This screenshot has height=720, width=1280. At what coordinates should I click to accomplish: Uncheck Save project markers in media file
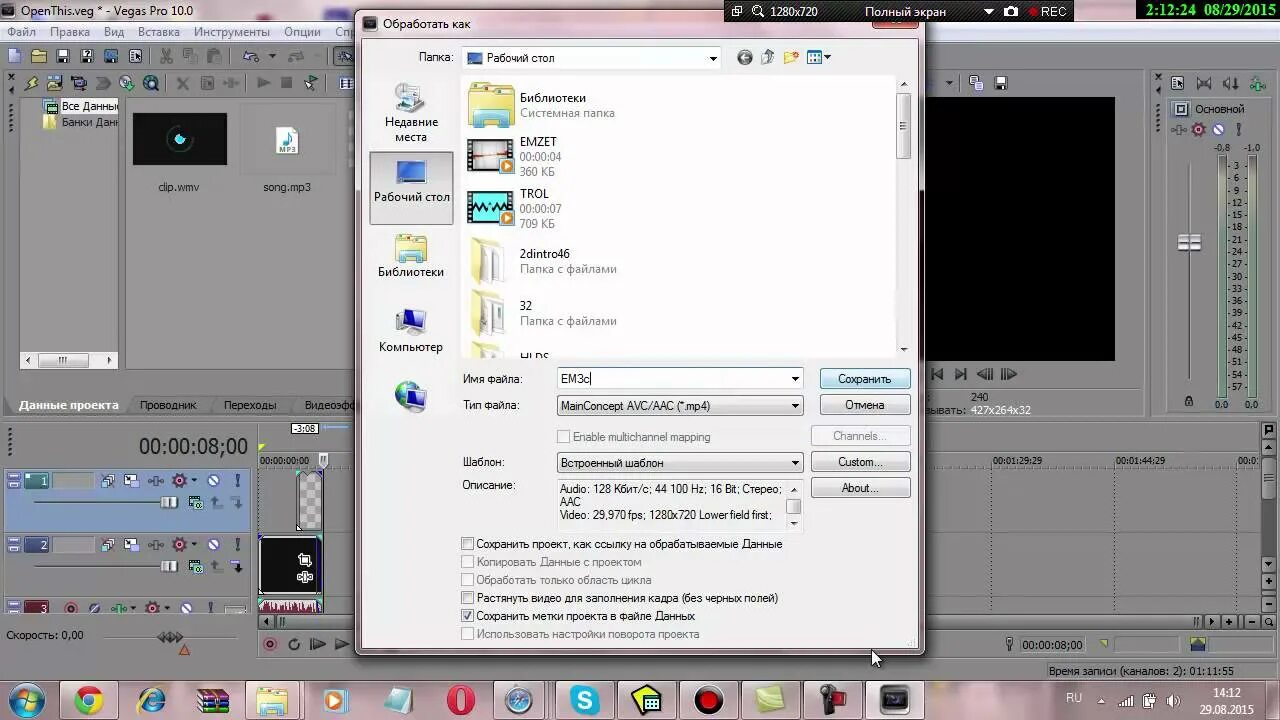(467, 616)
